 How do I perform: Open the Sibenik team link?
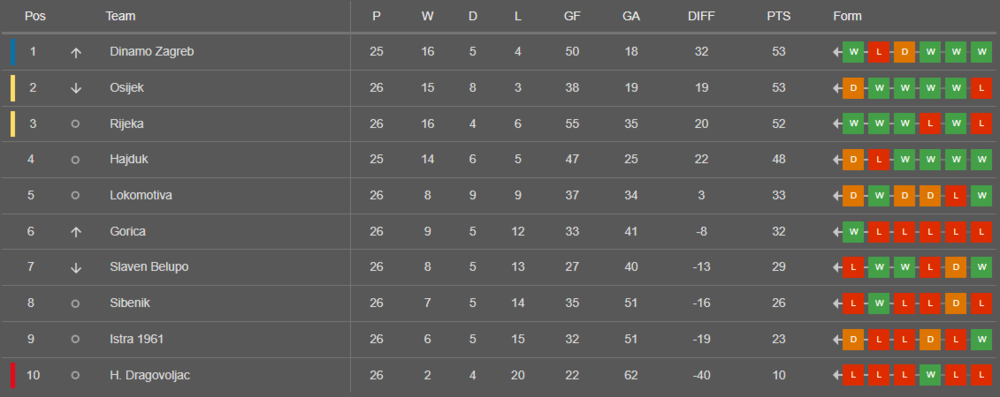(x=130, y=303)
